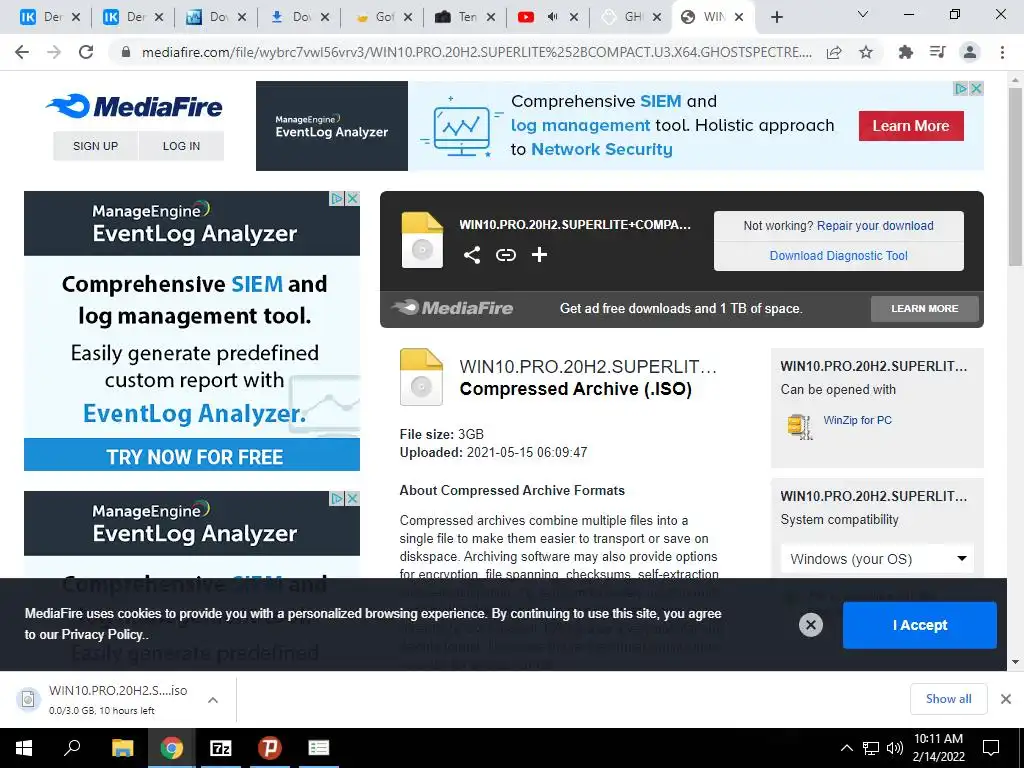Click the taskbar clock and date
1024x768 pixels.
[x=938, y=748]
